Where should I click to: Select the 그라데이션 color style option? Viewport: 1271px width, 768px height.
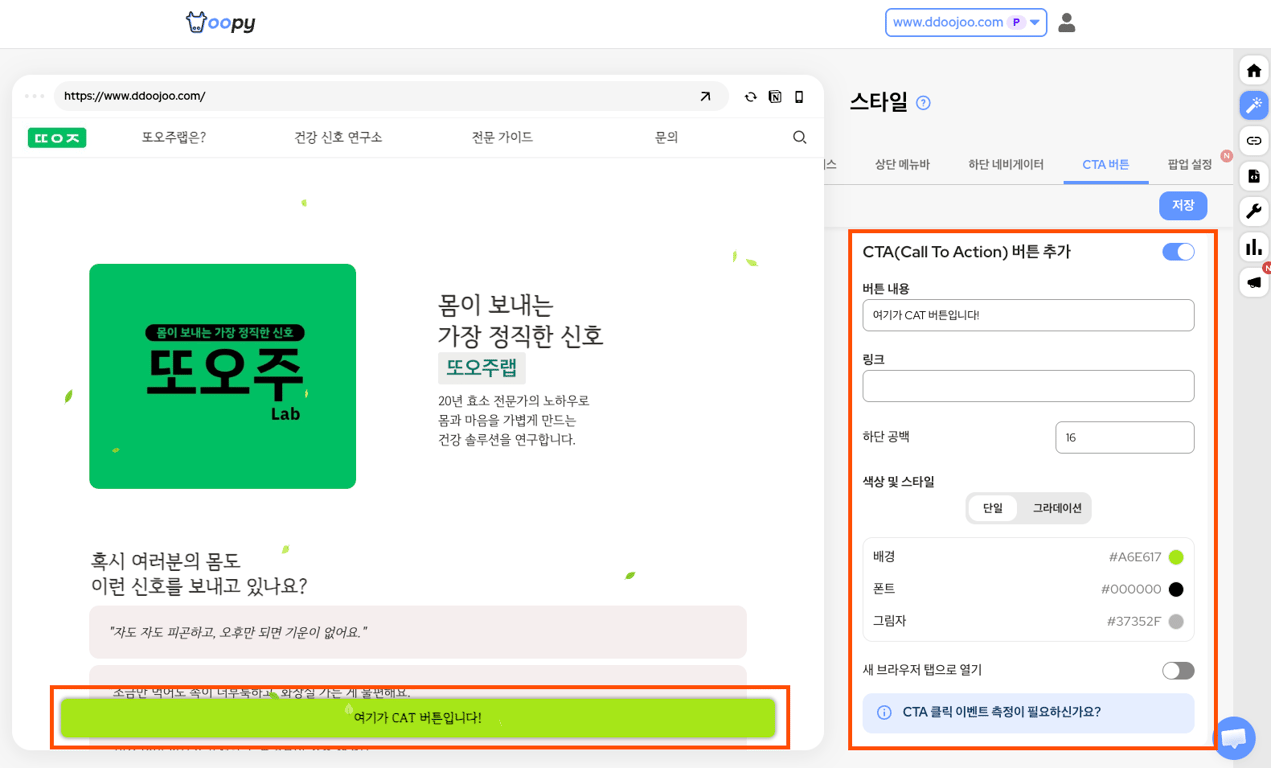(x=1057, y=508)
